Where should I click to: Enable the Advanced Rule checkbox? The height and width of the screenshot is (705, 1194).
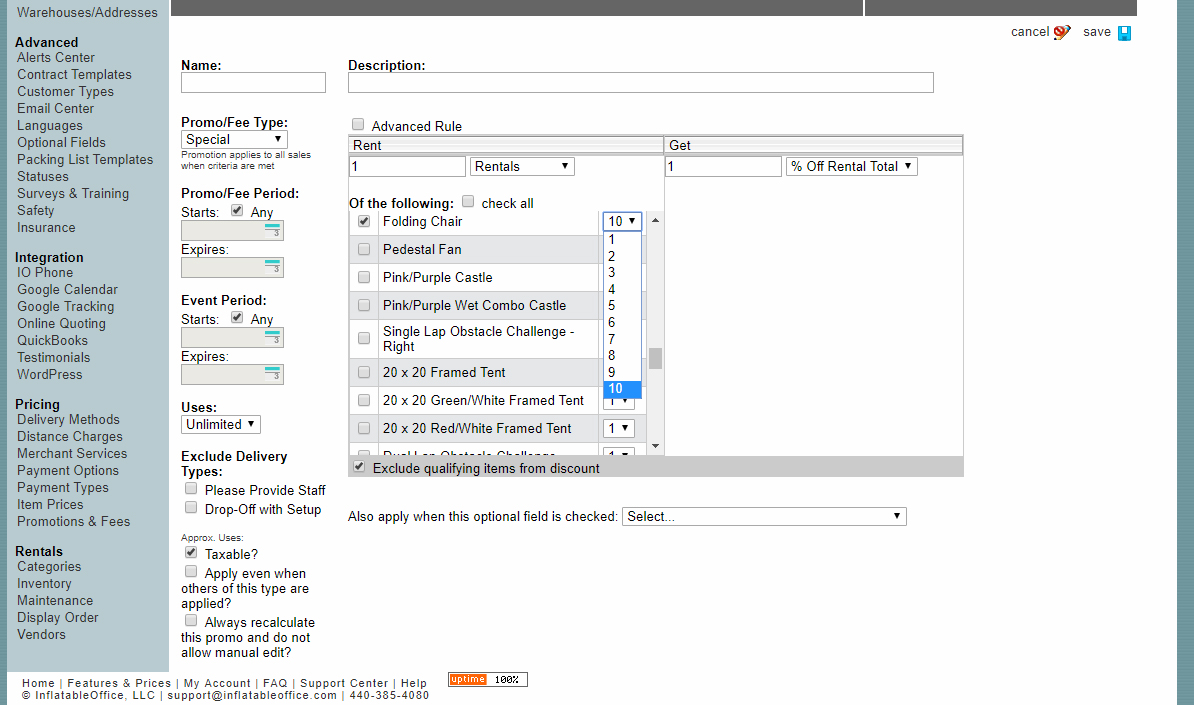tap(358, 125)
